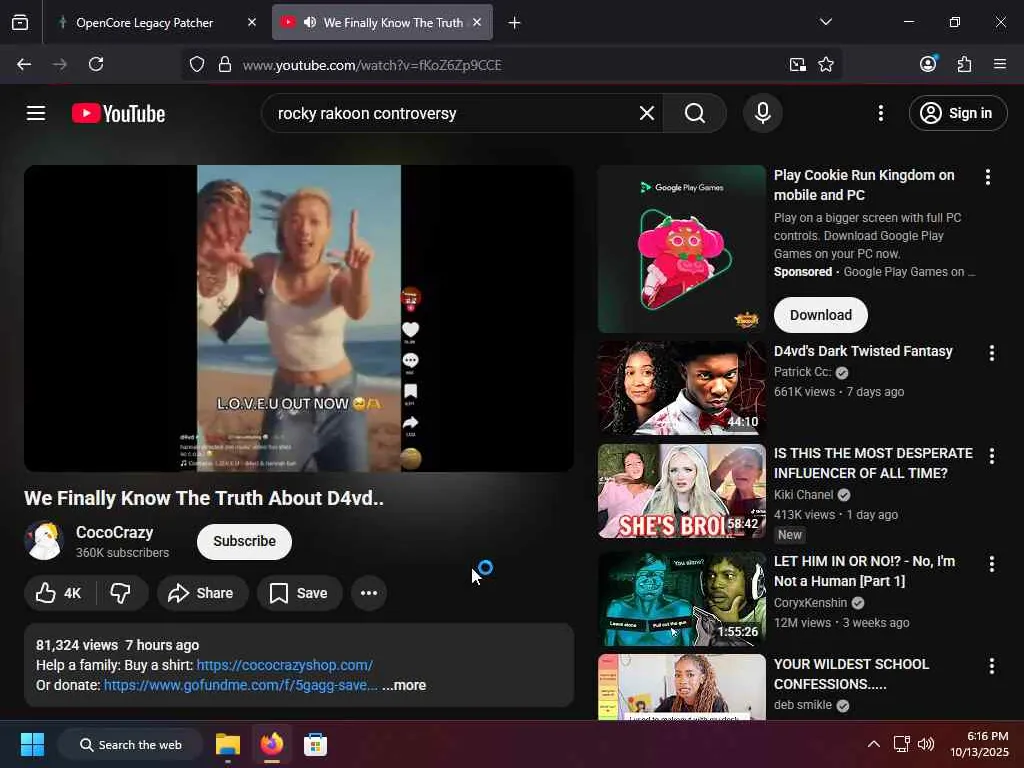The image size is (1024, 768).
Task: Open YouTube settings three-dot menu beside Sign in
Action: (x=880, y=113)
